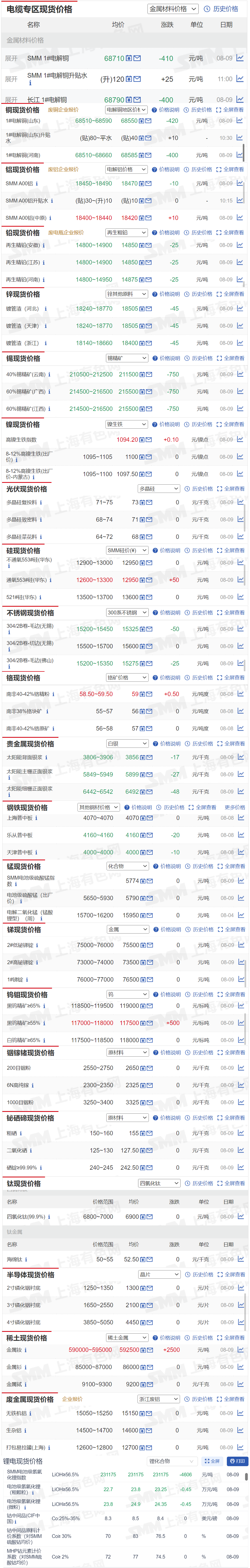Open the 镍生铁 dropdown

pyautogui.click(x=127, y=424)
